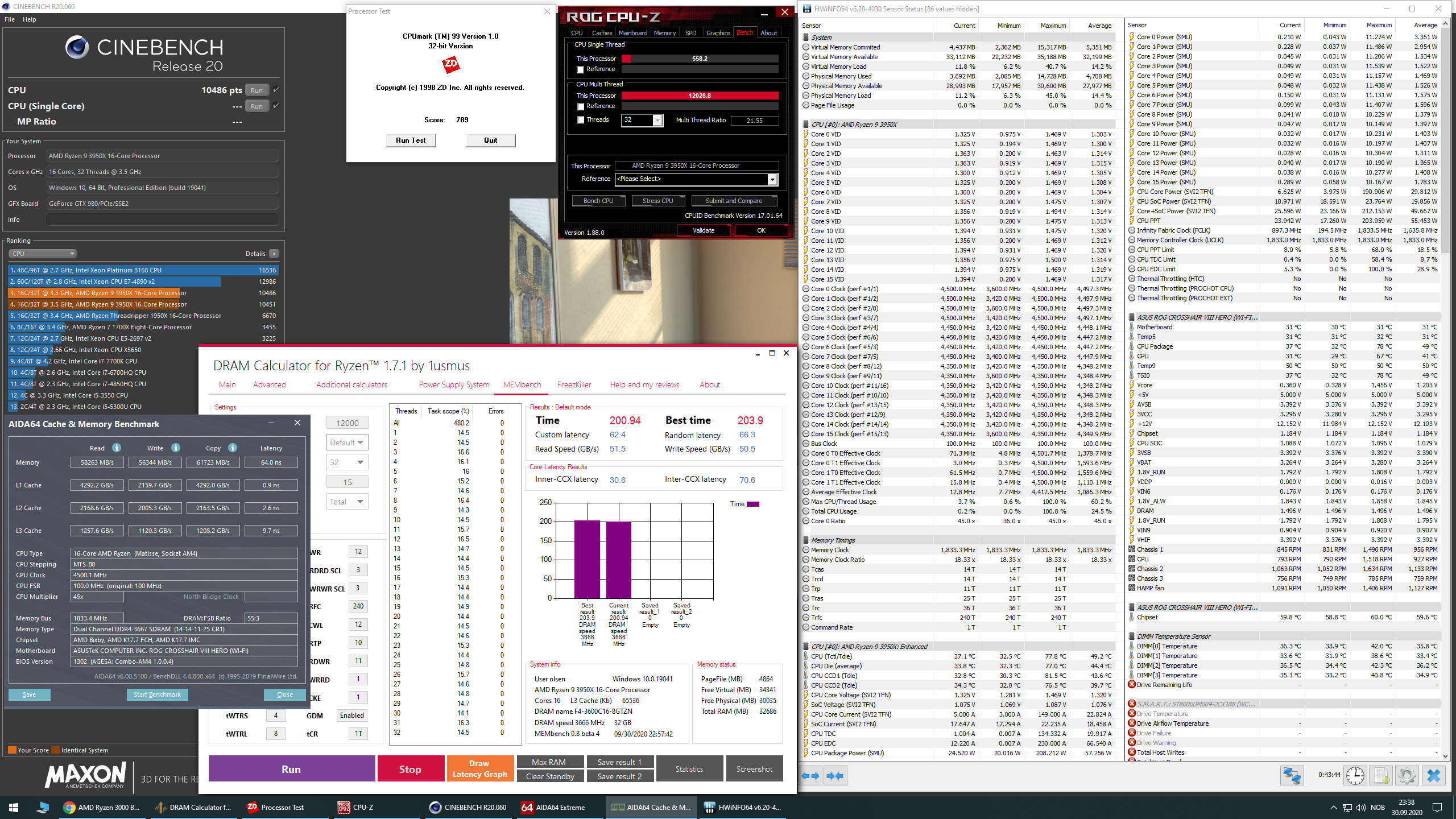Open Cinebench File menu

coord(10,19)
